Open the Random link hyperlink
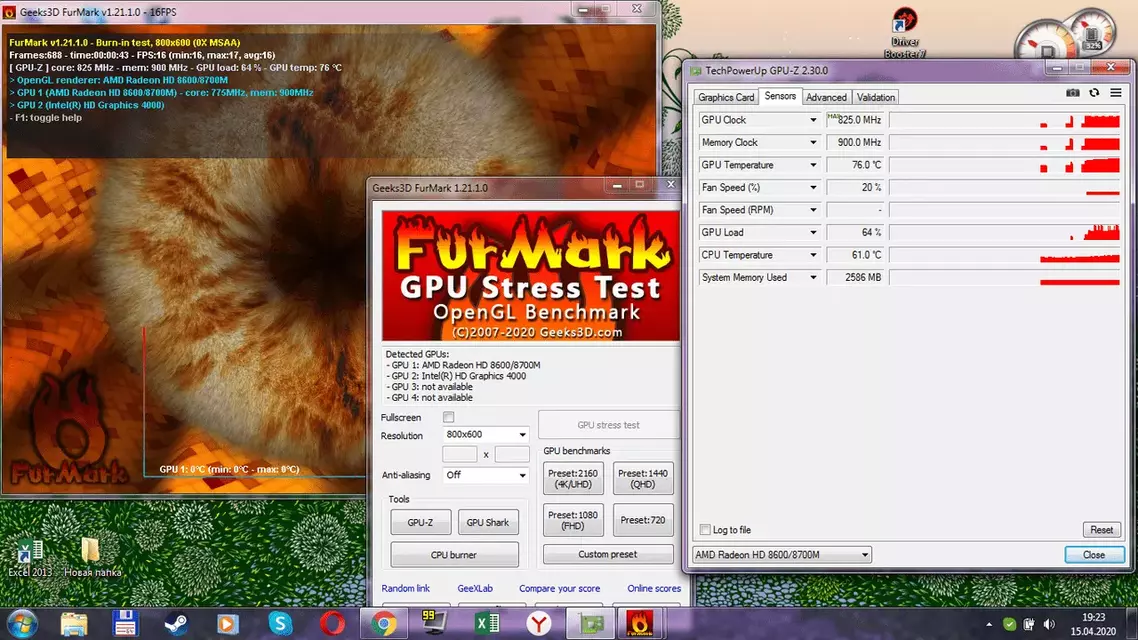Image resolution: width=1138 pixels, height=640 pixels. tap(405, 588)
